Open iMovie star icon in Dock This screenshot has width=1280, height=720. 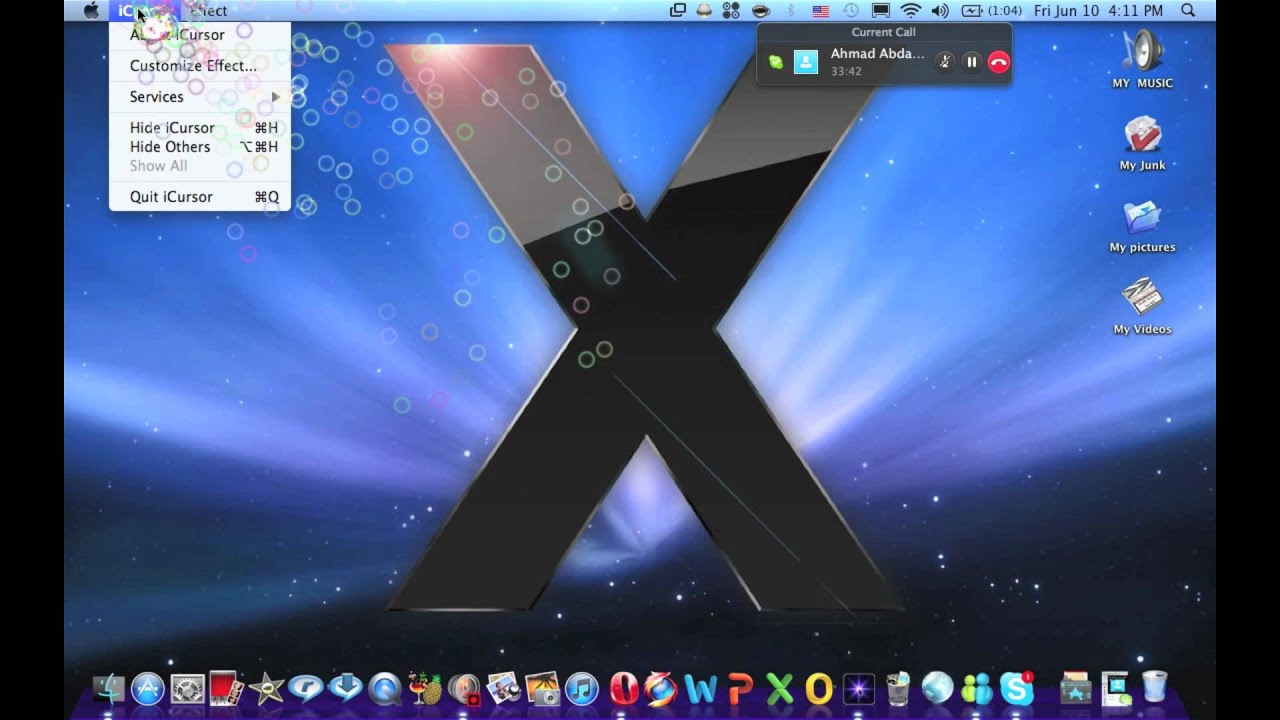pos(266,688)
